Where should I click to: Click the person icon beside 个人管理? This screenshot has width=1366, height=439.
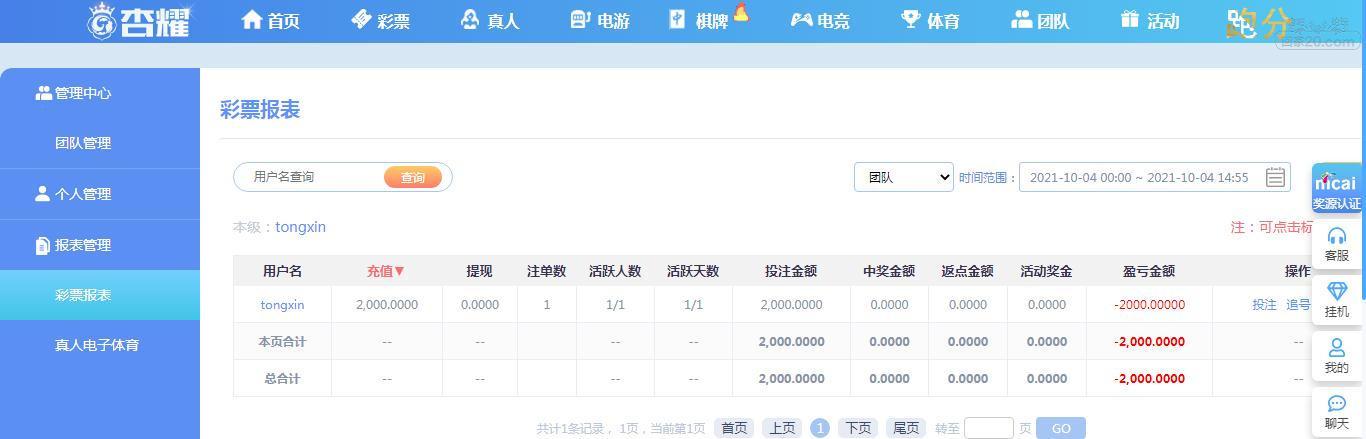tap(42, 194)
